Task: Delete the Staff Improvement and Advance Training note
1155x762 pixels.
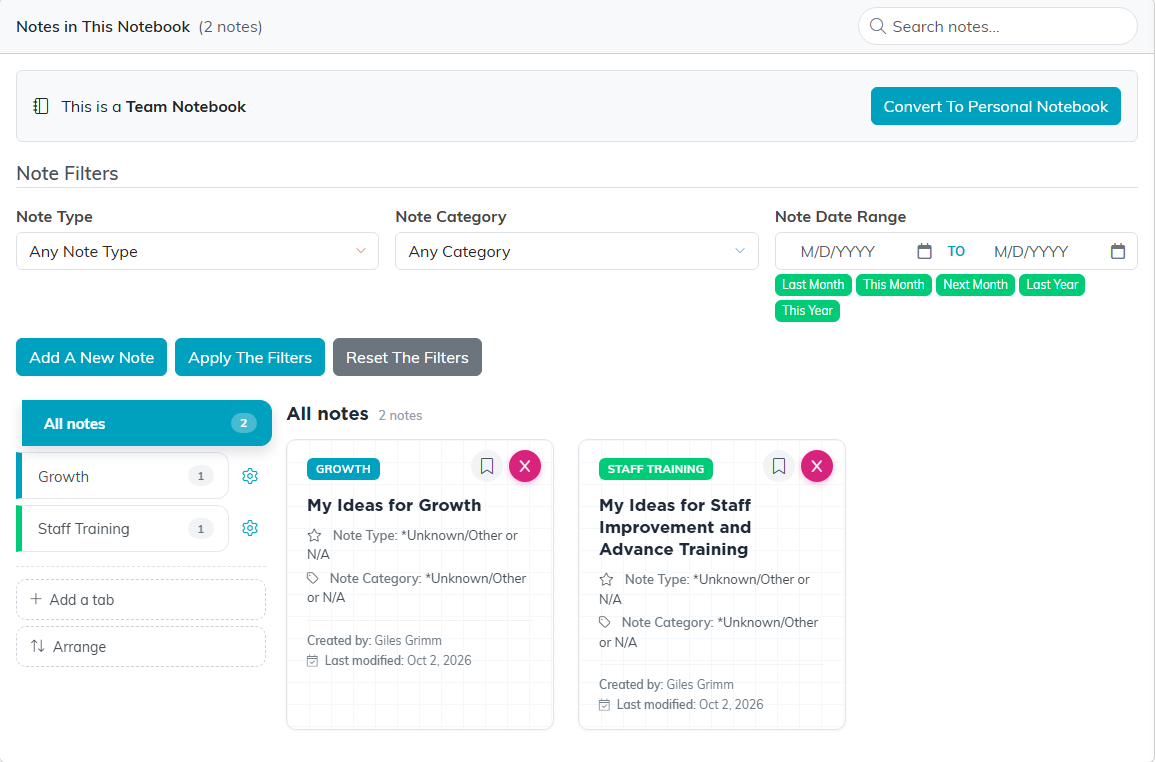Action: pos(817,466)
